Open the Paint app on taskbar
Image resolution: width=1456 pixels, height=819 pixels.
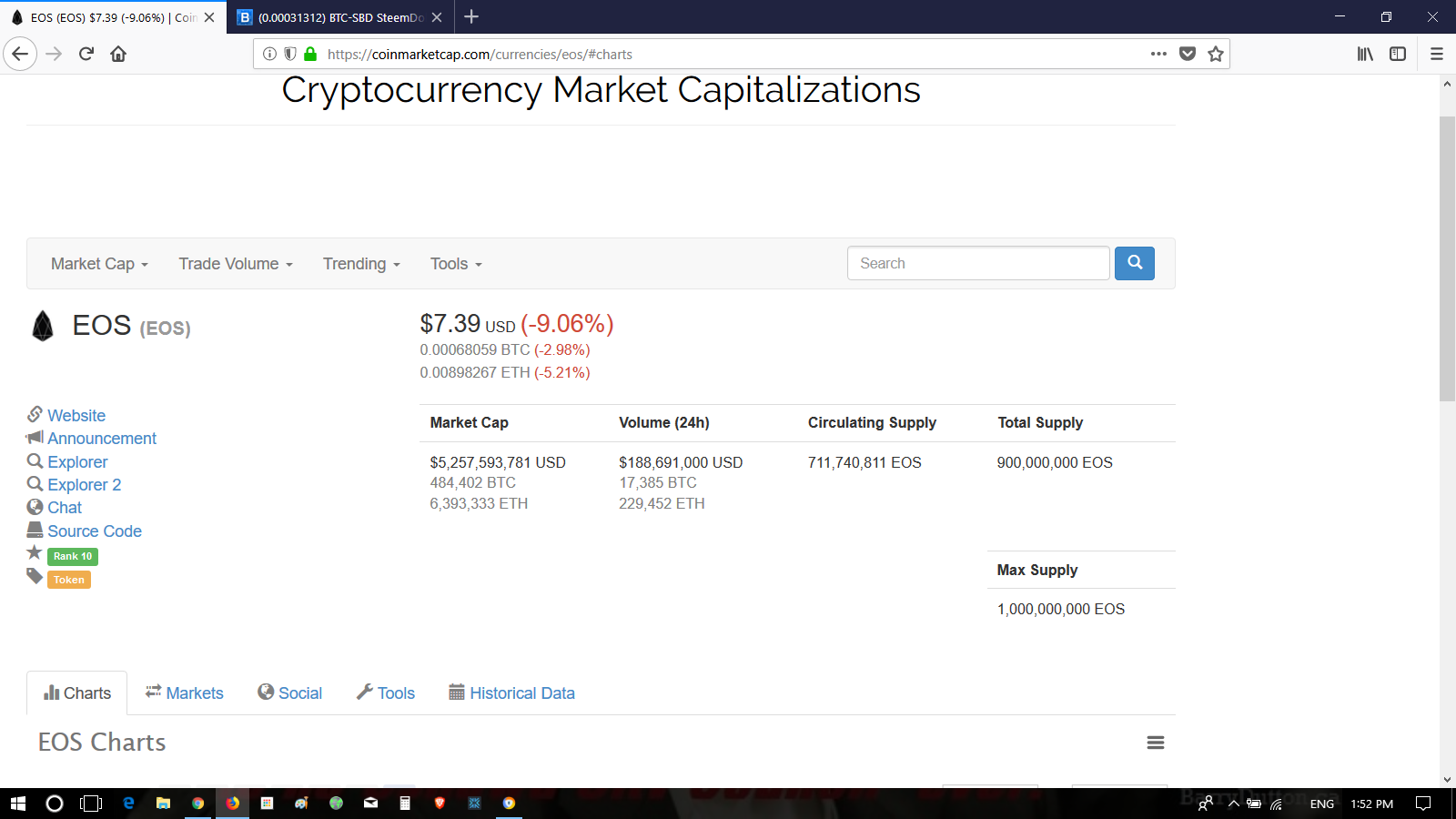[301, 804]
